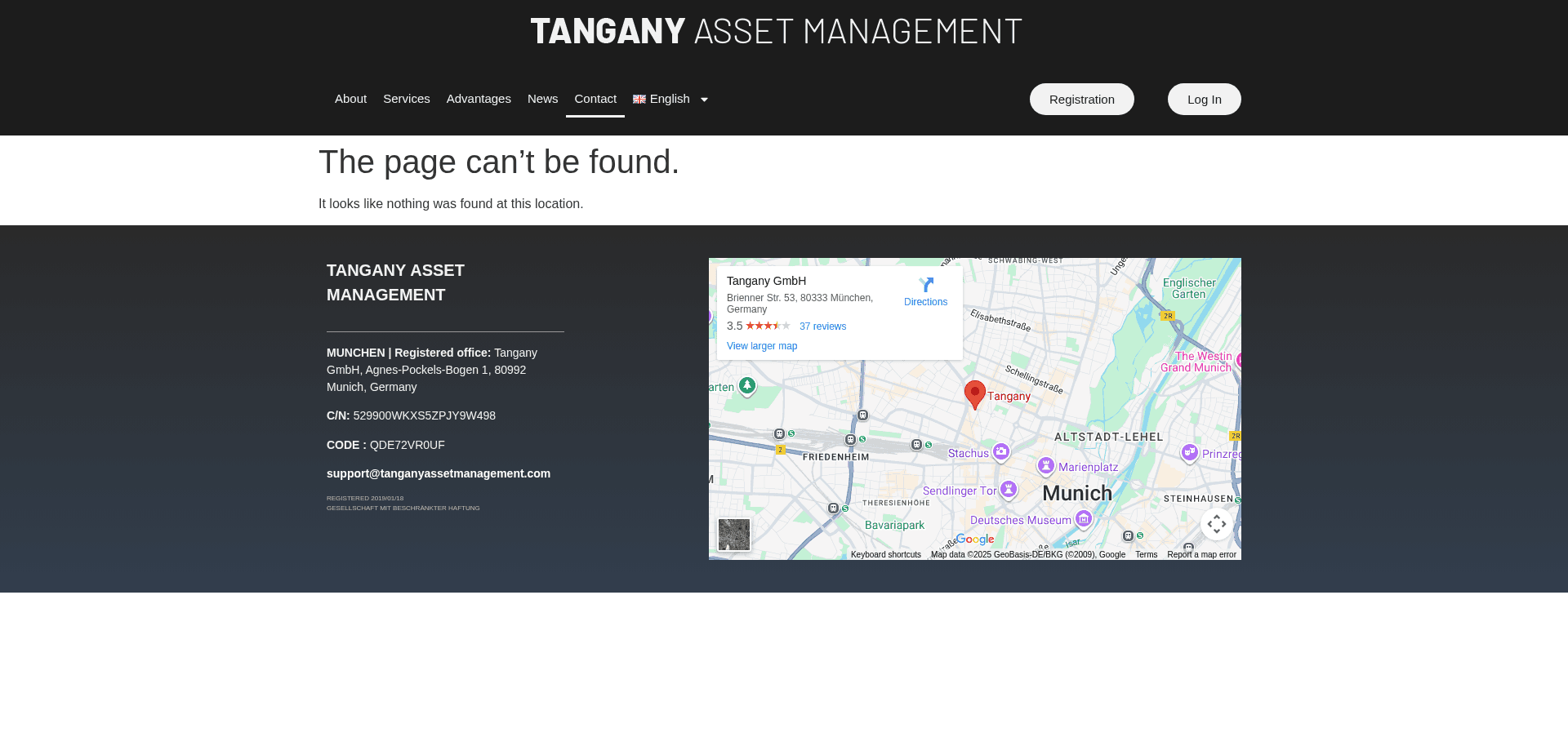The width and height of the screenshot is (1568, 755).
Task: Open the About page
Action: point(350,99)
